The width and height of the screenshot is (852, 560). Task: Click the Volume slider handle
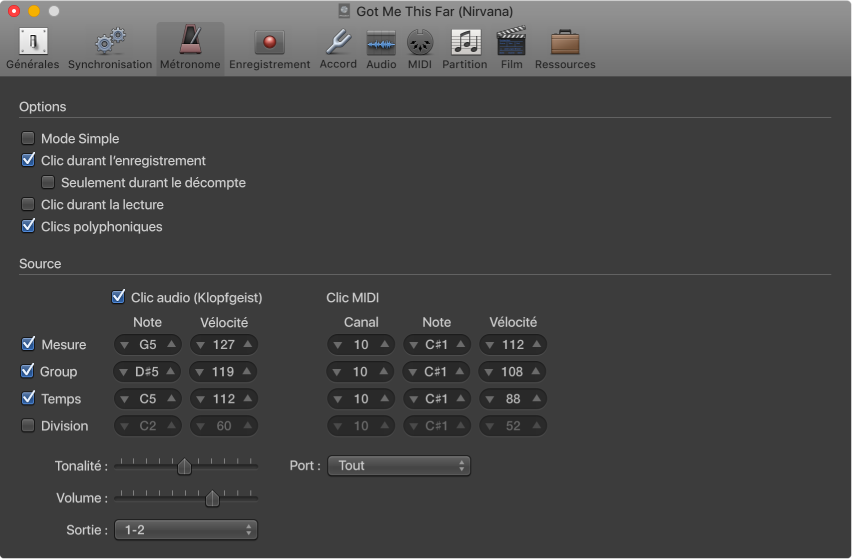pyautogui.click(x=212, y=499)
